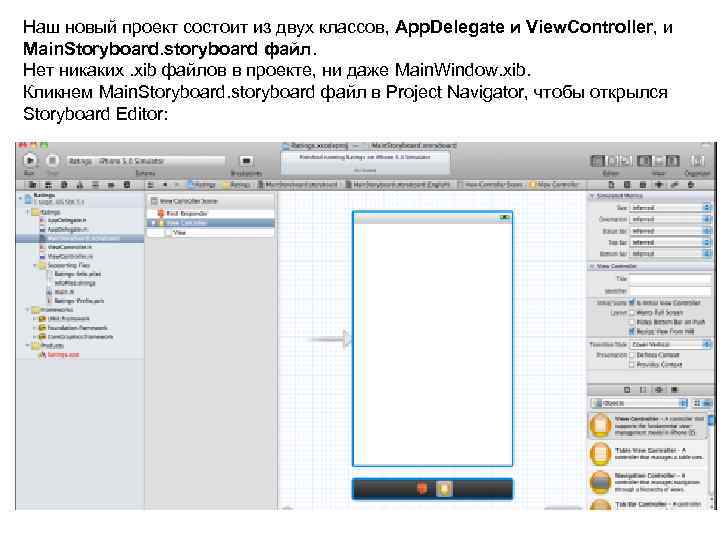Open the Size simulated metric dropdown

click(670, 208)
